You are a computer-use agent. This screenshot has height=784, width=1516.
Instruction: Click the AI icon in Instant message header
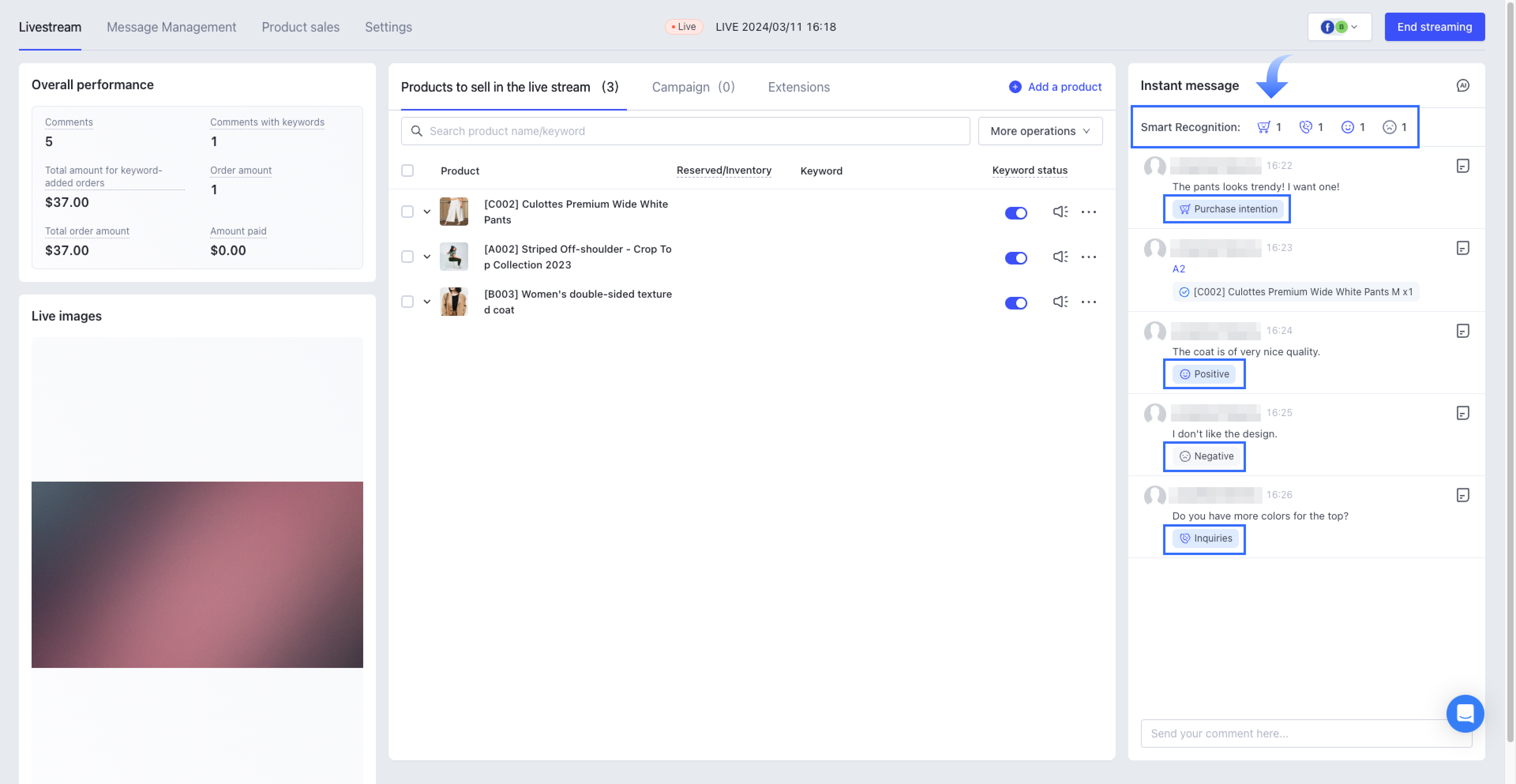pyautogui.click(x=1462, y=86)
